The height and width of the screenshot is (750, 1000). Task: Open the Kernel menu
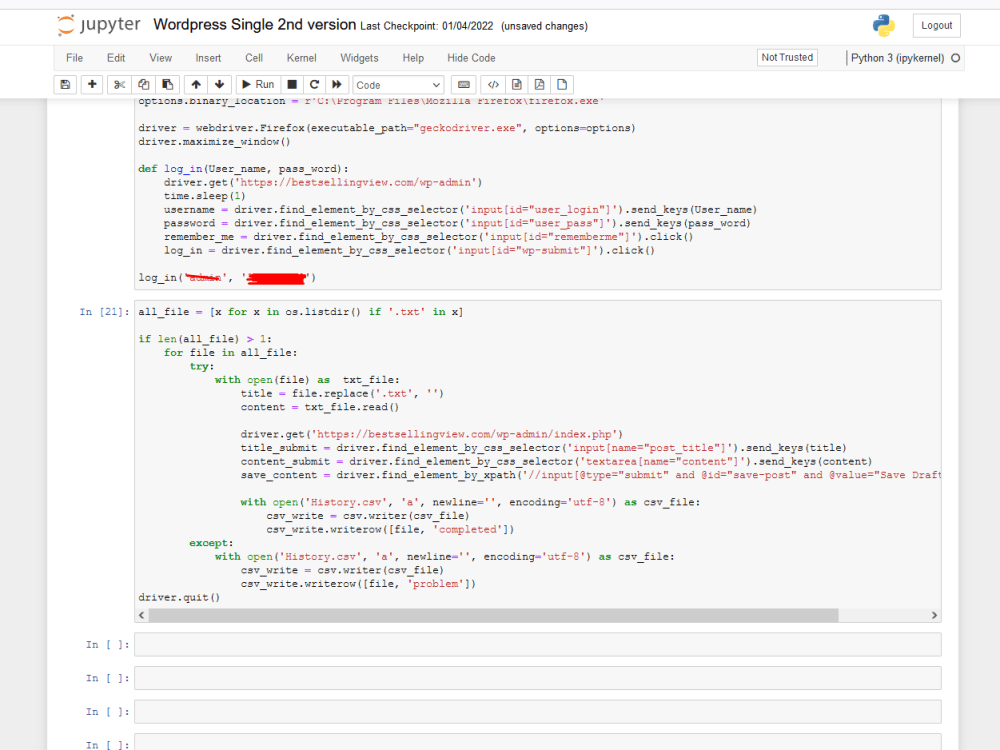pyautogui.click(x=302, y=58)
